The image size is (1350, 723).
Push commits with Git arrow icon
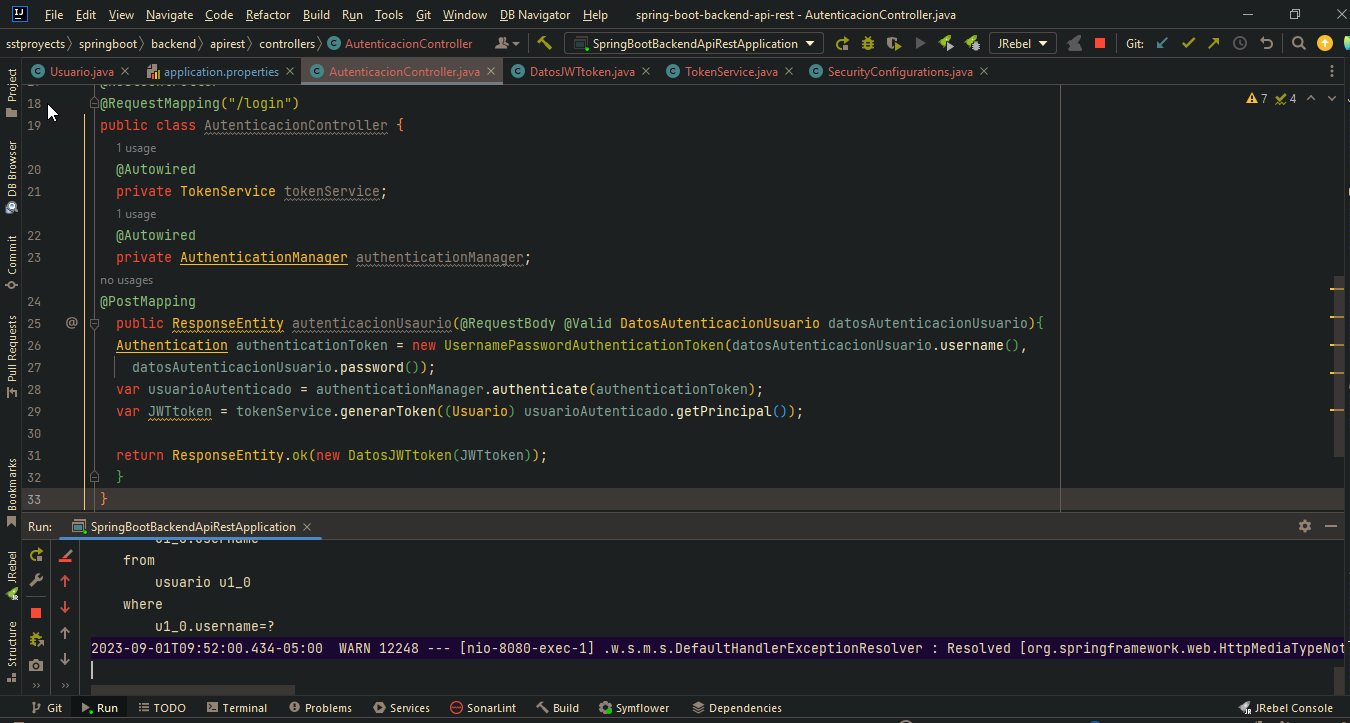coord(1214,43)
